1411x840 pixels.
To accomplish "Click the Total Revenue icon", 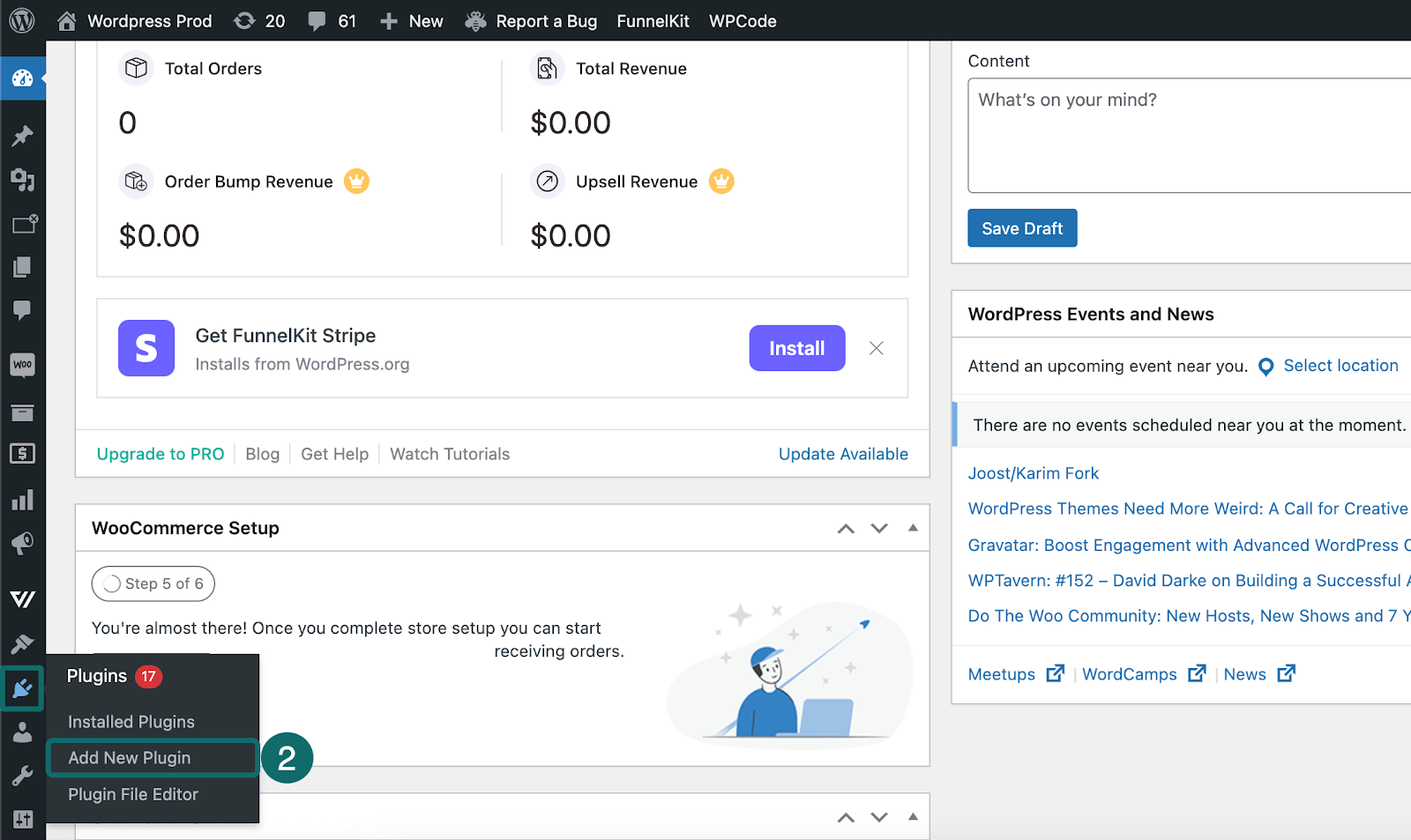I will [547, 68].
